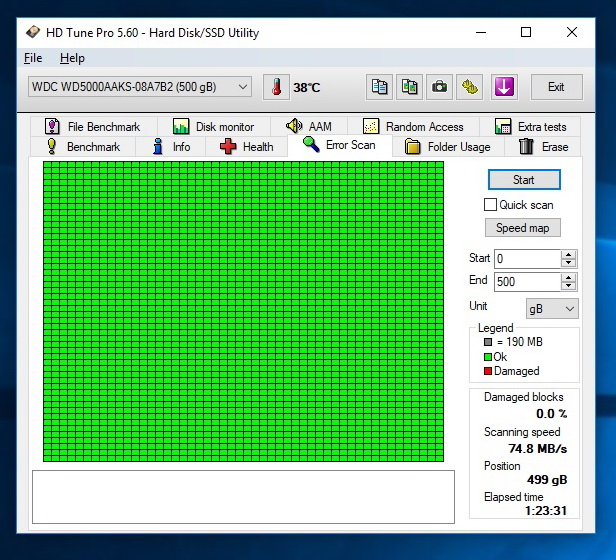Viewport: 616px width, 560px height.
Task: Open the File menu
Action: click(33, 58)
